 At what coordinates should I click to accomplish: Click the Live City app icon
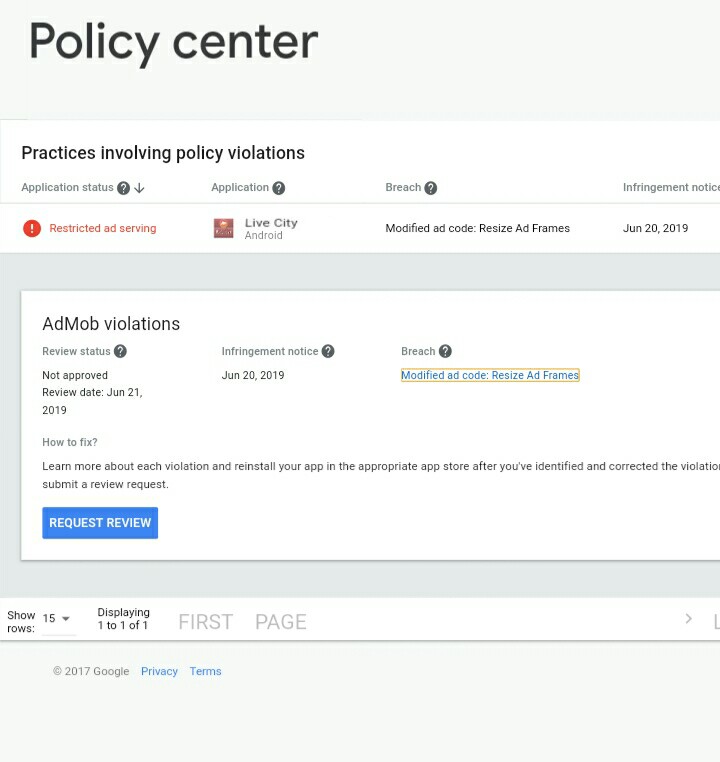pyautogui.click(x=223, y=228)
